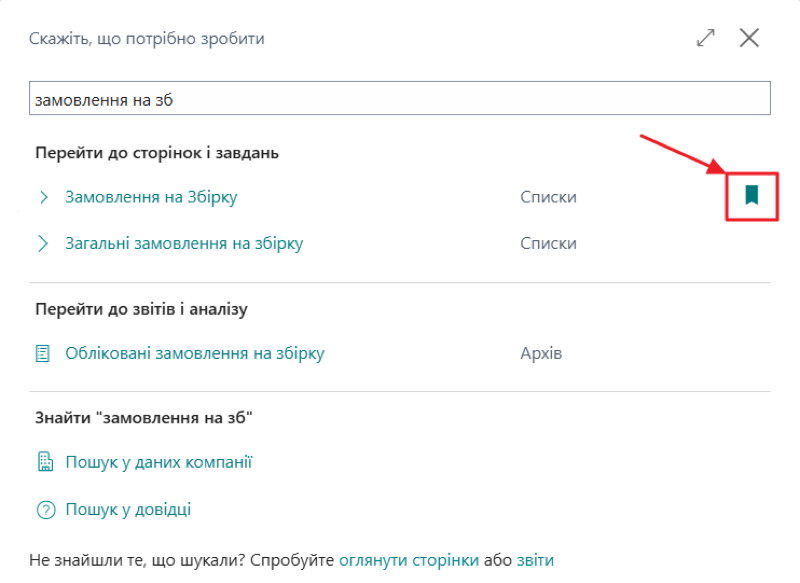Viewport: 800px width, 583px height.
Task: Expand the dialog with the diagonal arrows icon
Action: coord(706,38)
